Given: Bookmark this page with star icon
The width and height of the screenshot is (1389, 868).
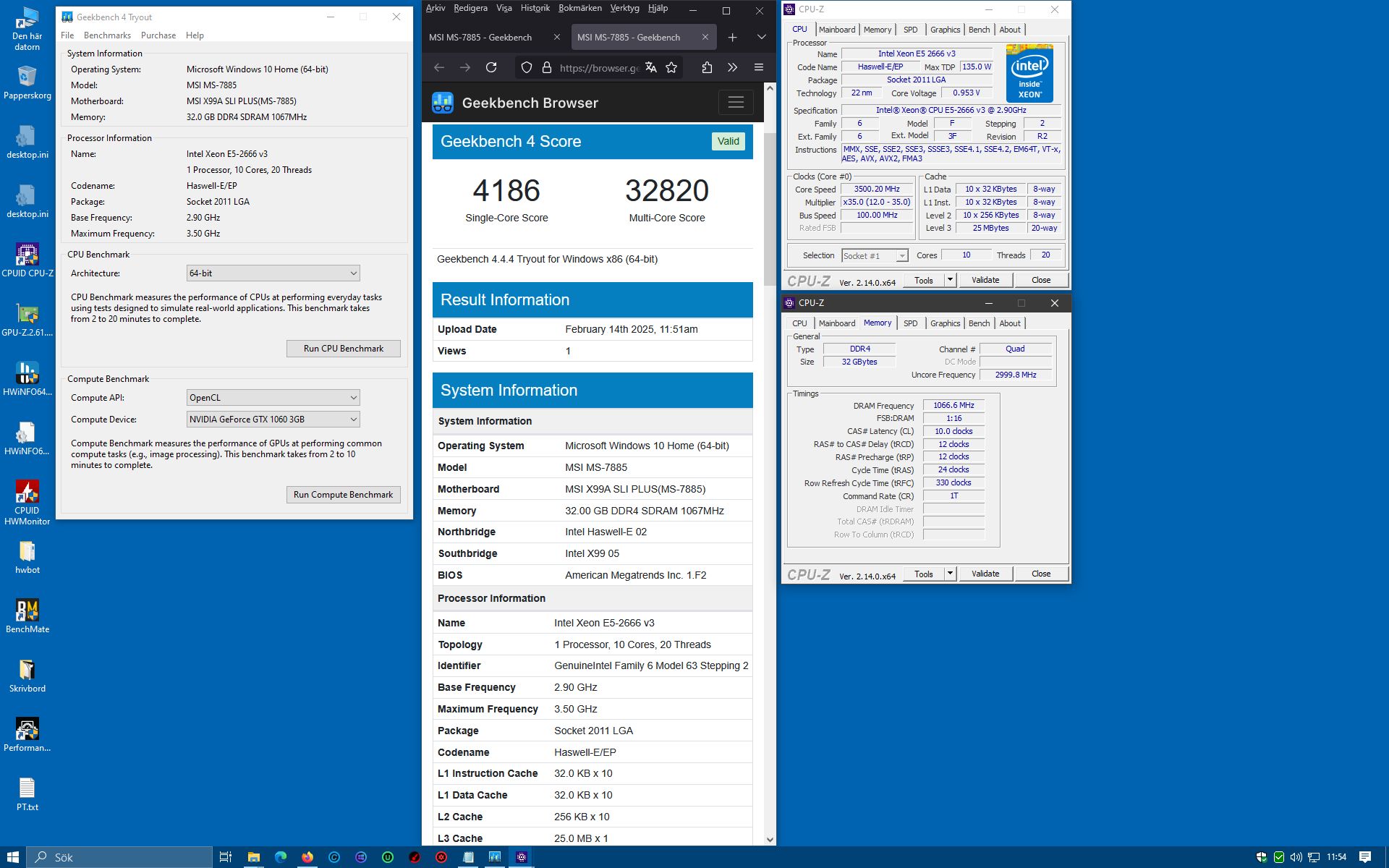Looking at the screenshot, I should pyautogui.click(x=671, y=67).
